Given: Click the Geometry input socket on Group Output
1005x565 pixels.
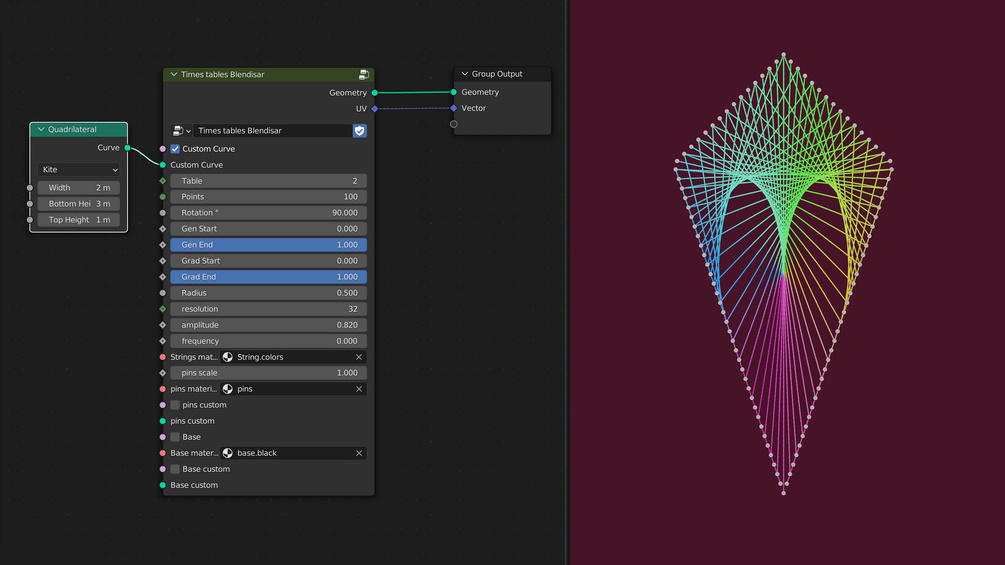Looking at the screenshot, I should 454,92.
